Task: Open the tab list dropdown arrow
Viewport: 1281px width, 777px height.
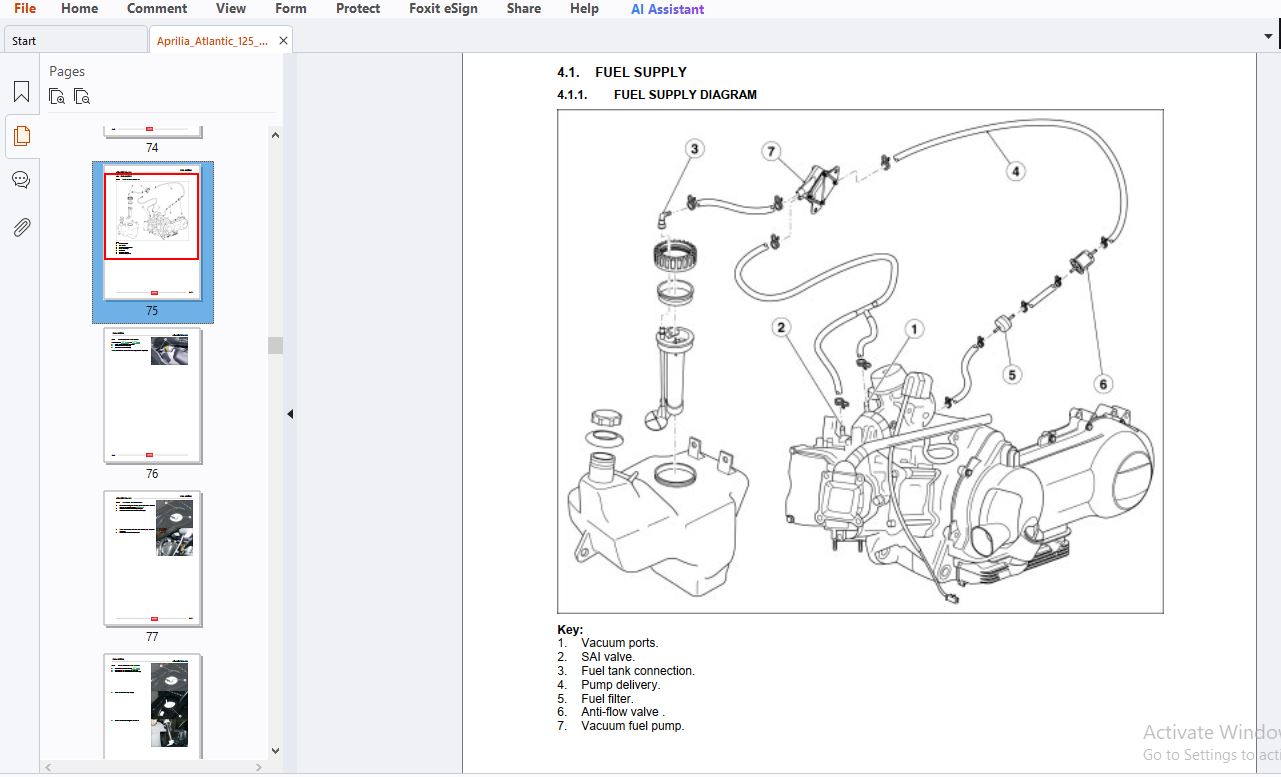Action: coord(1268,36)
